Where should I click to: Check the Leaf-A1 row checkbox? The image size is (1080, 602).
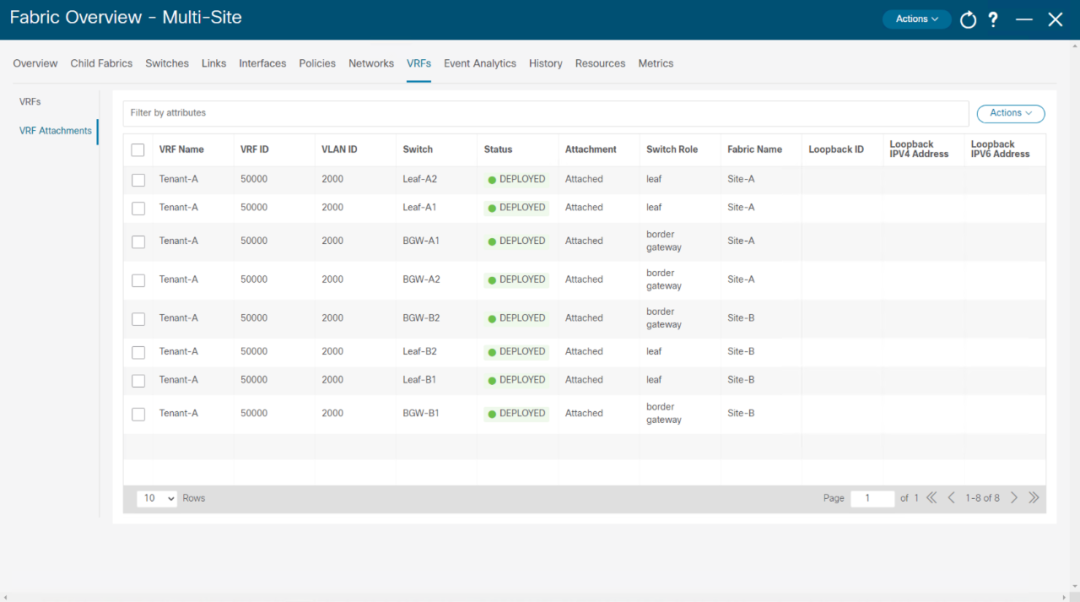click(138, 208)
